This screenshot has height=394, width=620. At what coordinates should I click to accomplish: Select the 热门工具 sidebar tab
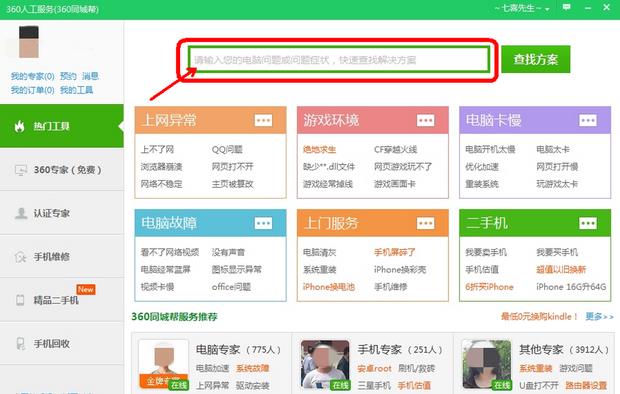pyautogui.click(x=62, y=126)
